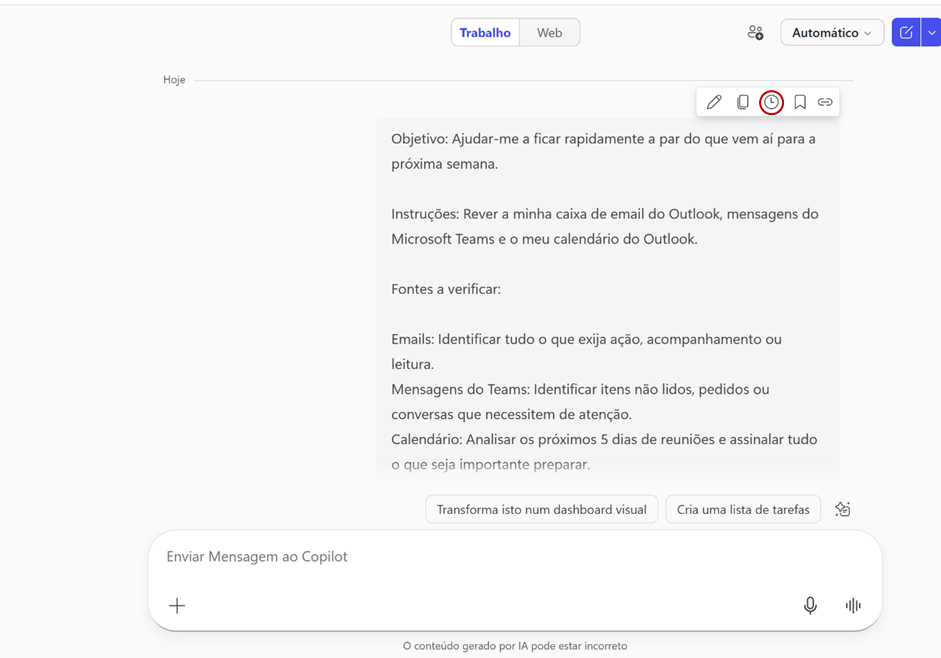The width and height of the screenshot is (941, 658).
Task: Open the Automático model dropdown
Action: [831, 33]
